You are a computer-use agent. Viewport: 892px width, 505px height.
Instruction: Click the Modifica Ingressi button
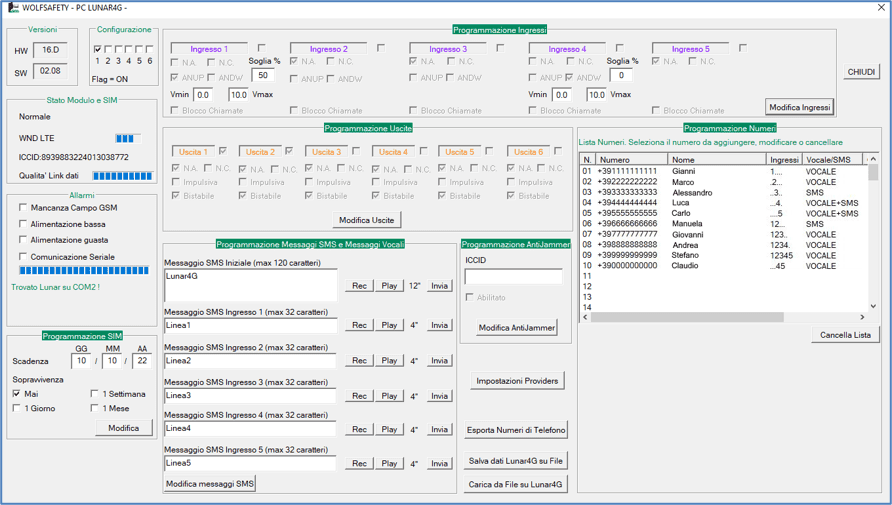[x=799, y=107]
